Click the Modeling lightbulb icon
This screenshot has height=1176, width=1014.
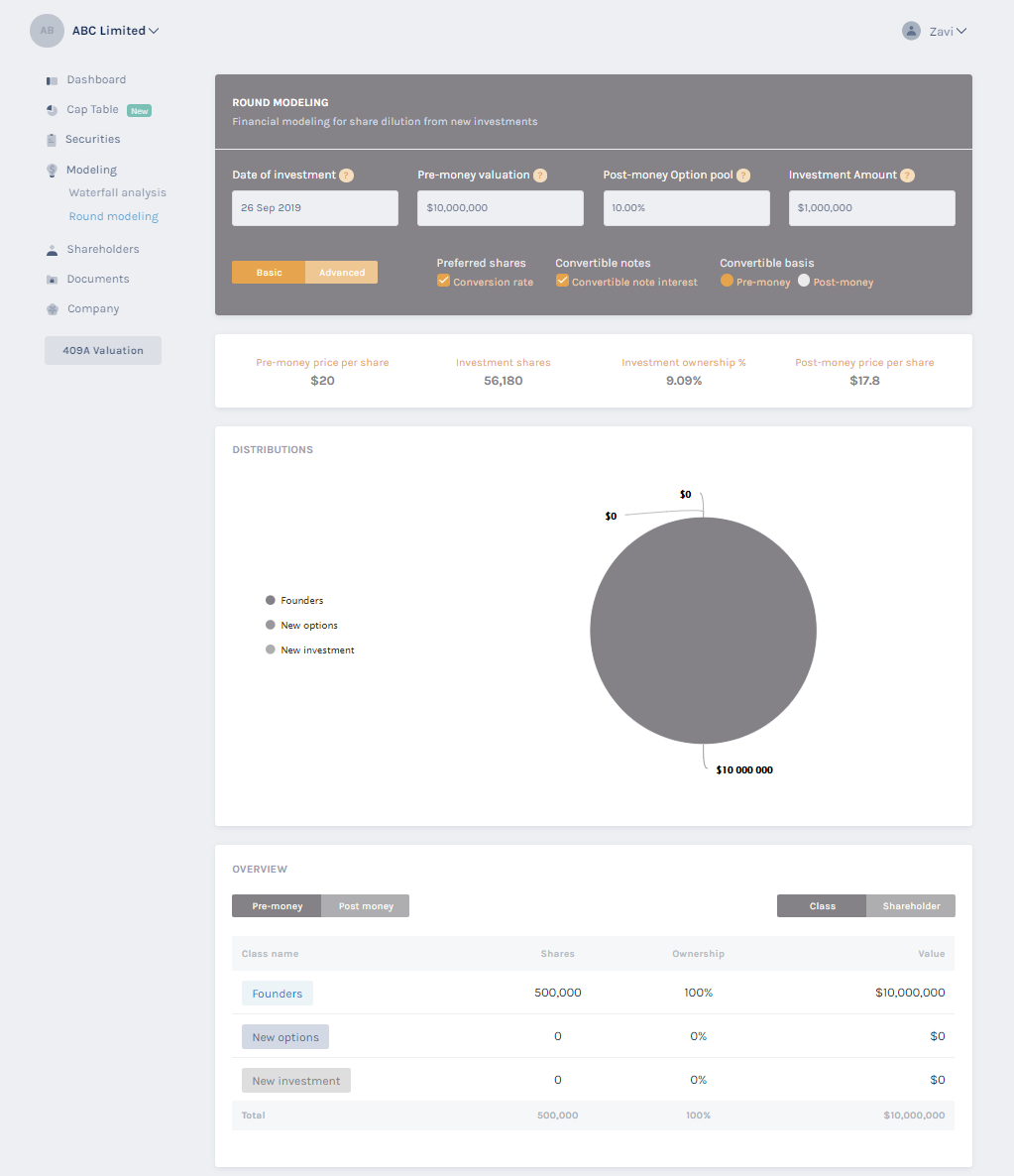pyautogui.click(x=53, y=171)
